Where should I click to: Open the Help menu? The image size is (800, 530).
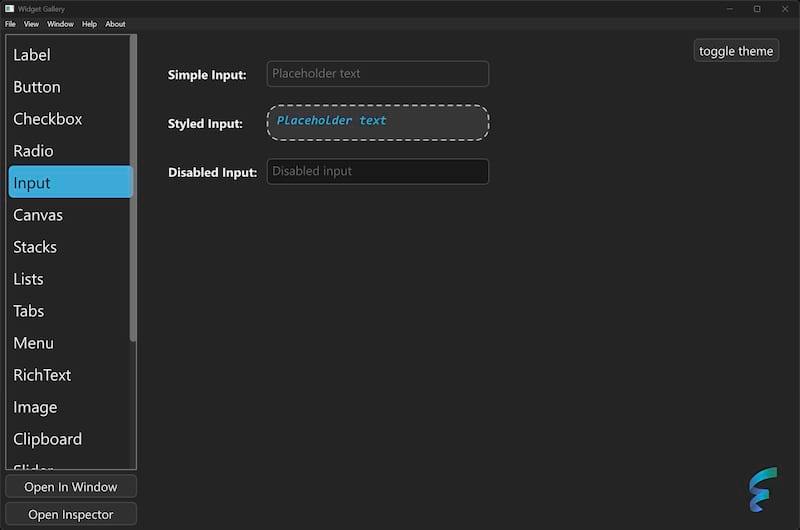point(89,24)
